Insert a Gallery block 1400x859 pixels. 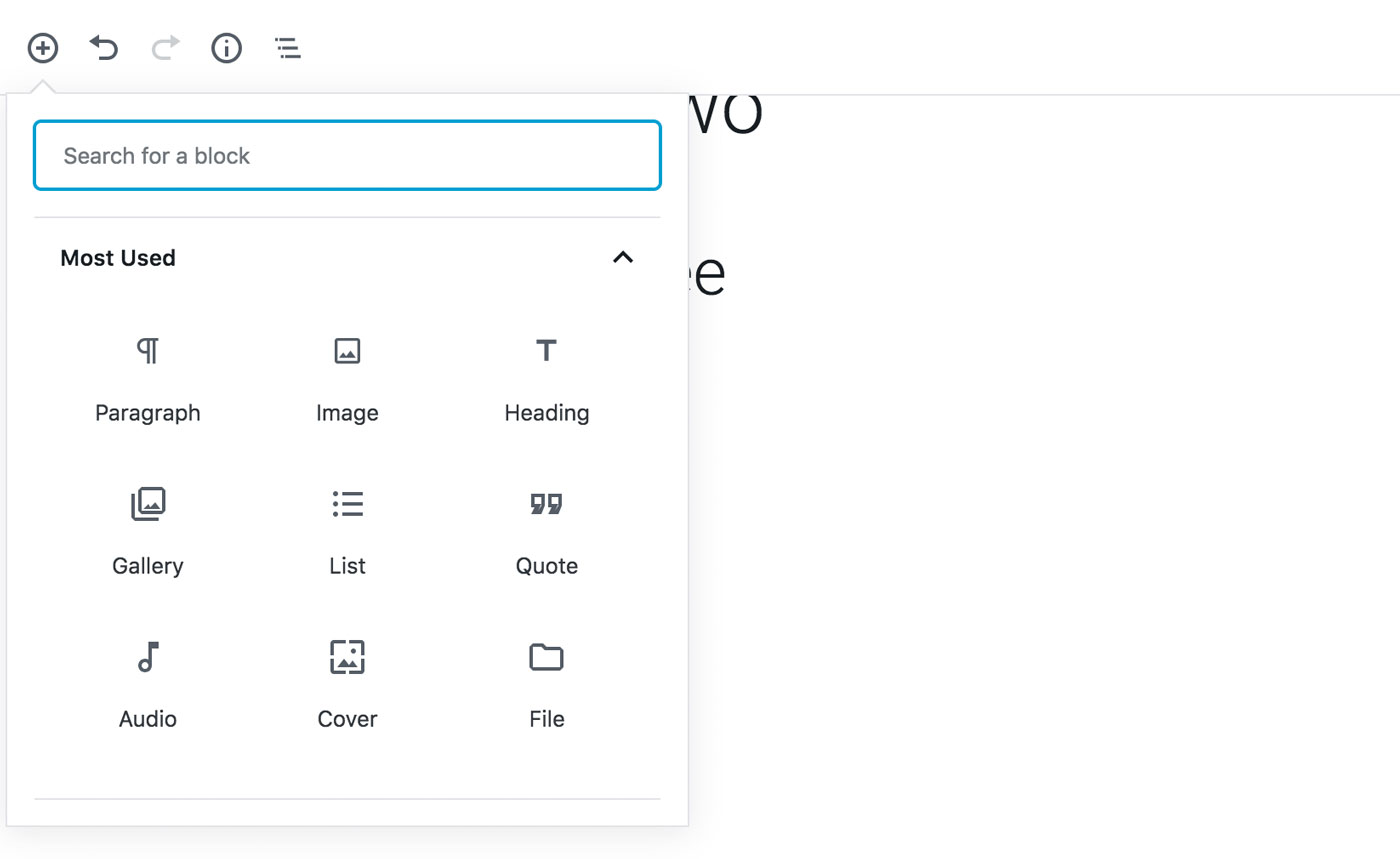pos(148,533)
